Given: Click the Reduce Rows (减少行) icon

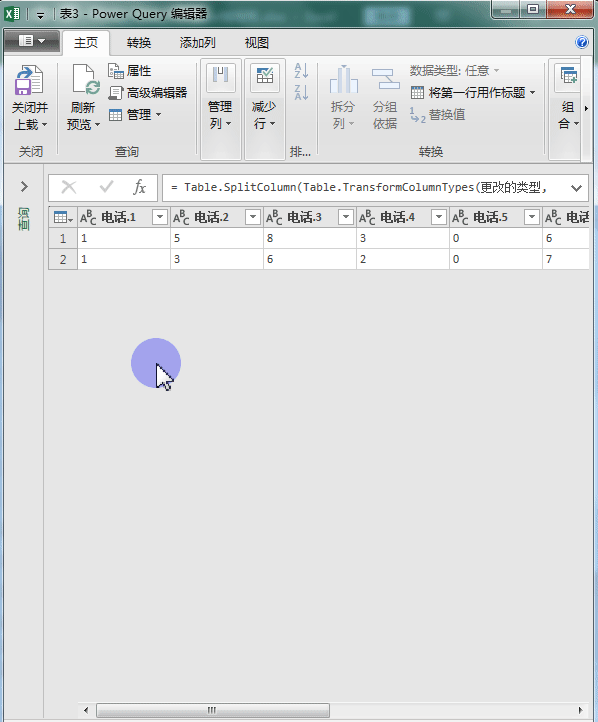Looking at the screenshot, I should [x=265, y=77].
